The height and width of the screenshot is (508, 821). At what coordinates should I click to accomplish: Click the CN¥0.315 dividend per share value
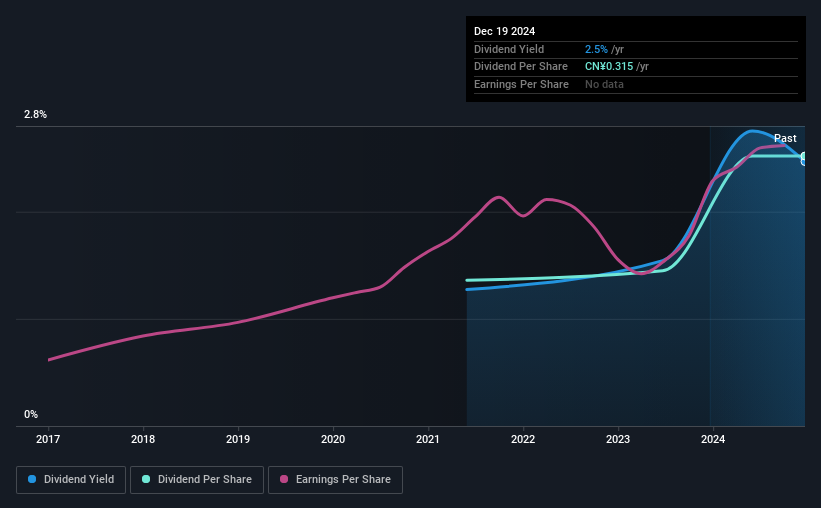pos(609,67)
